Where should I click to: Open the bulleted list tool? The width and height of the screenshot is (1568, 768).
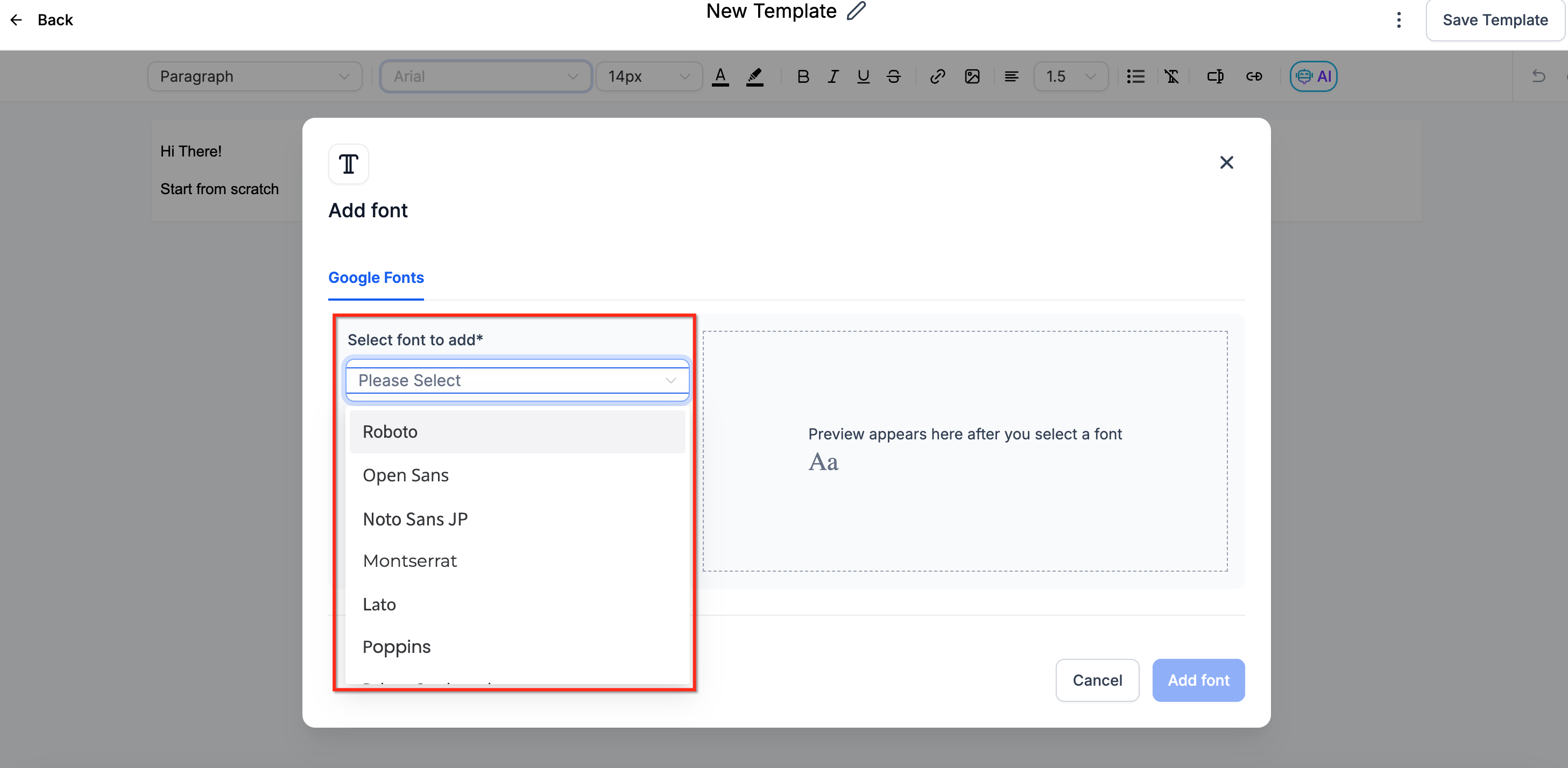[x=1135, y=77]
